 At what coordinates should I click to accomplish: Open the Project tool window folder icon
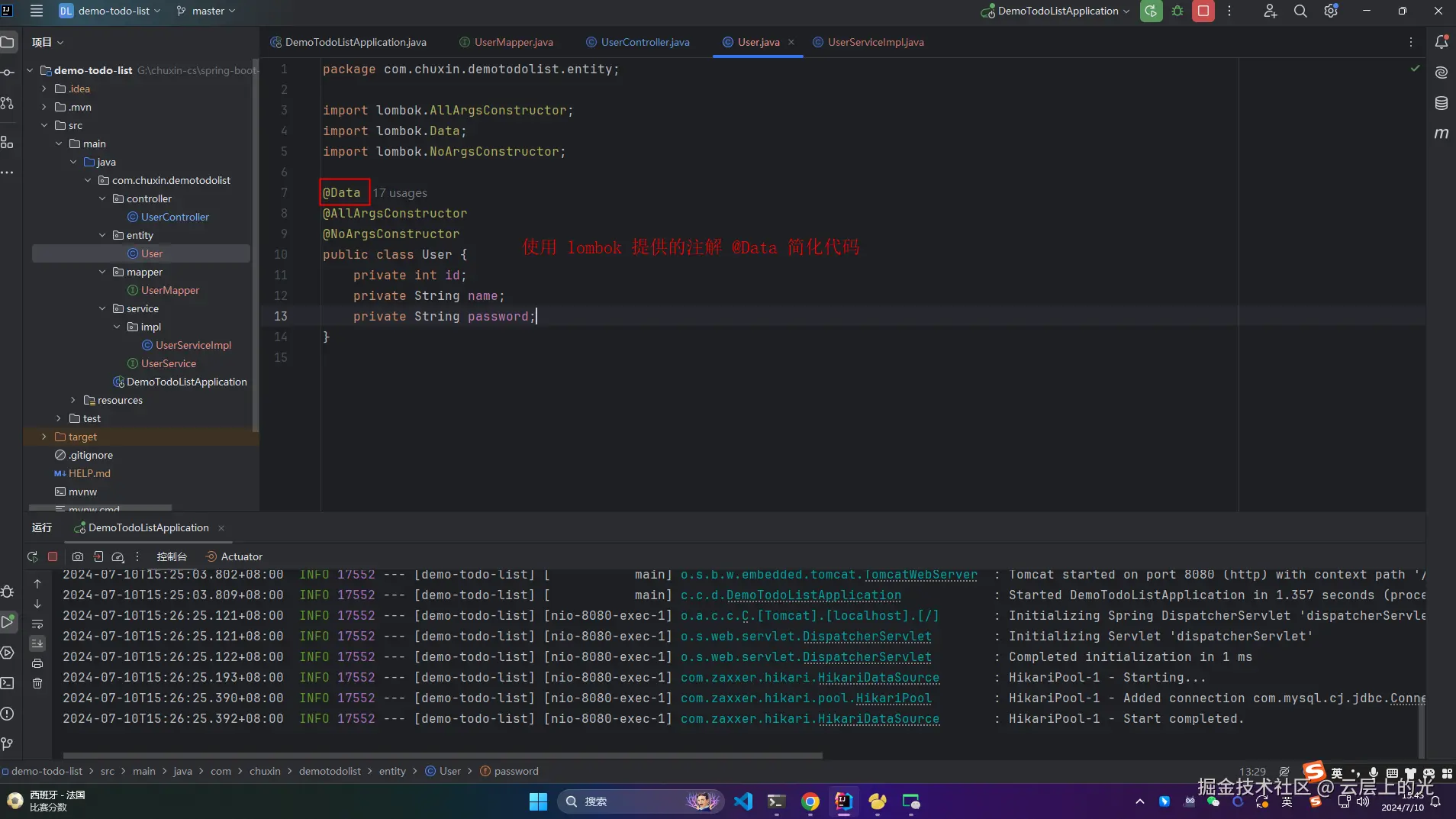8,42
